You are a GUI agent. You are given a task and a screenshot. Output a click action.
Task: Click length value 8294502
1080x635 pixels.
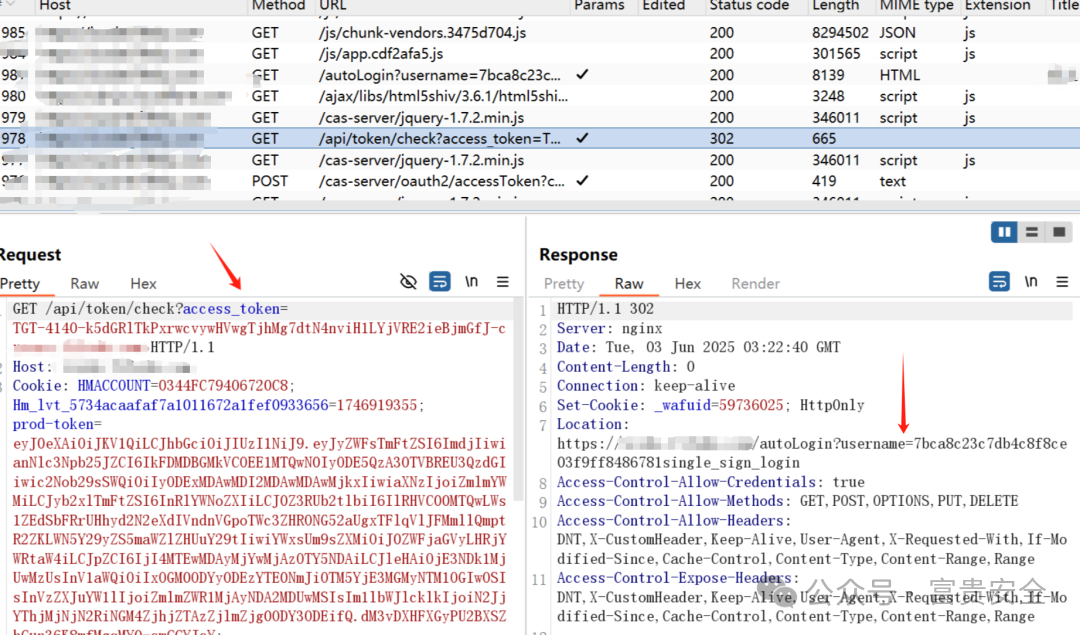(840, 32)
